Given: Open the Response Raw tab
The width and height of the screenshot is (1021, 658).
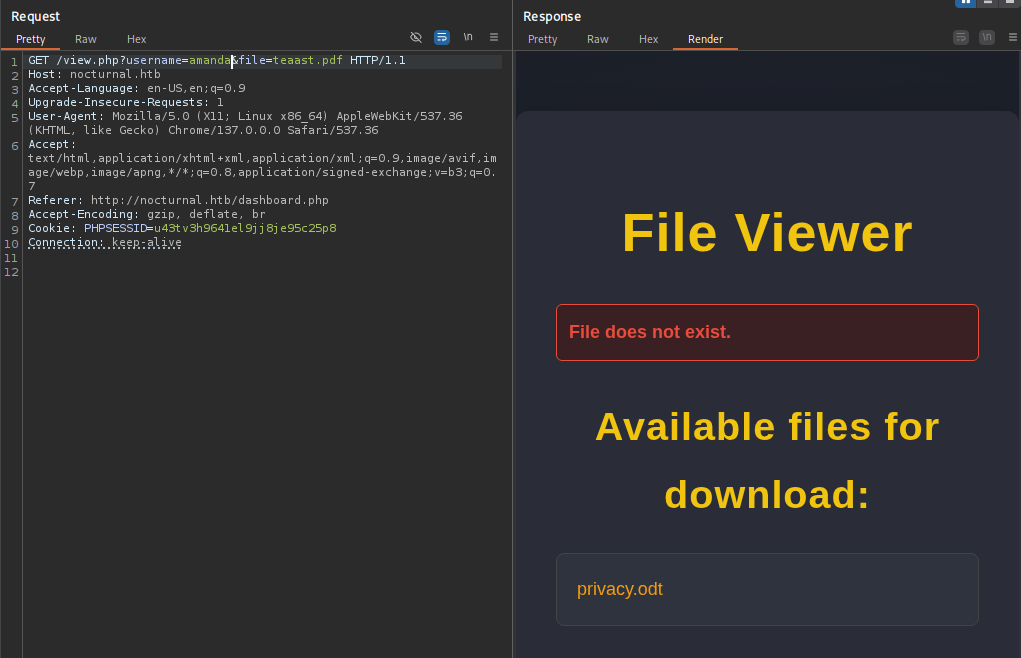Looking at the screenshot, I should click(x=597, y=39).
